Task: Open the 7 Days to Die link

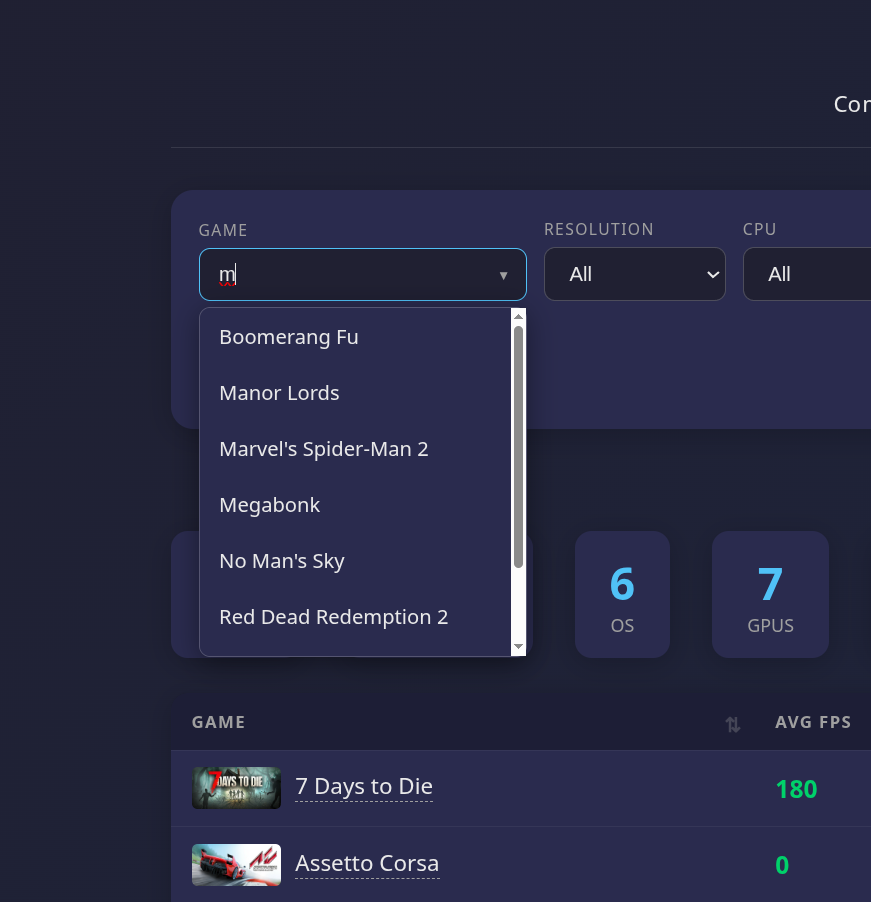Action: pos(364,786)
